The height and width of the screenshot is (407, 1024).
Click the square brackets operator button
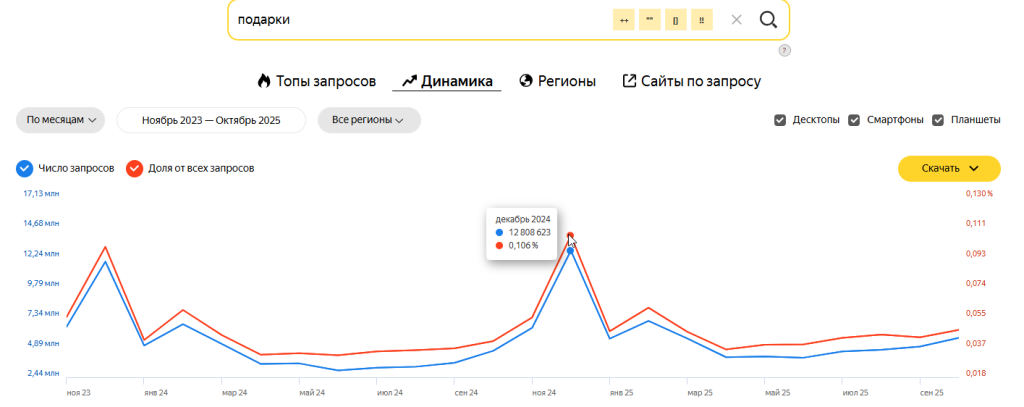tap(676, 20)
